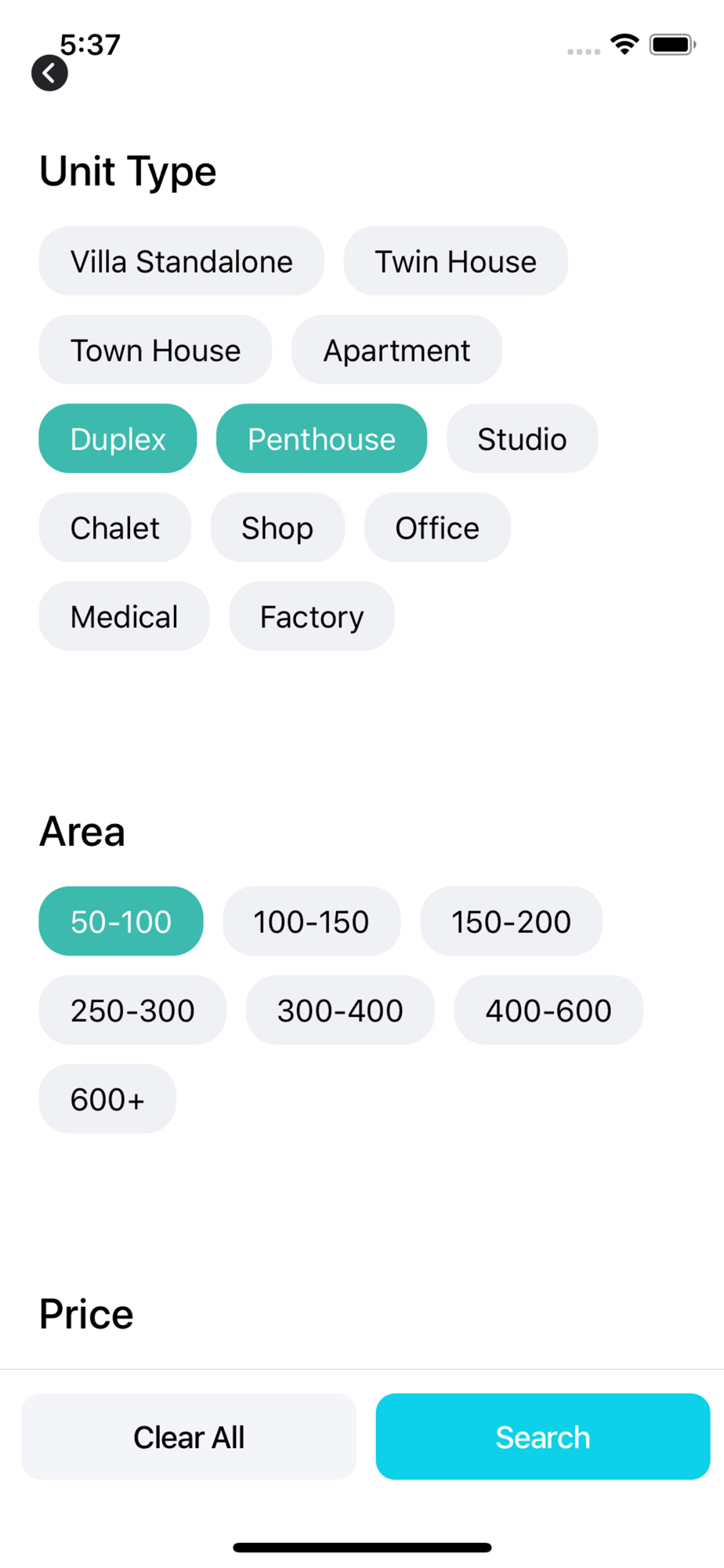Tap the Search button
The image size is (724, 1568).
[543, 1436]
